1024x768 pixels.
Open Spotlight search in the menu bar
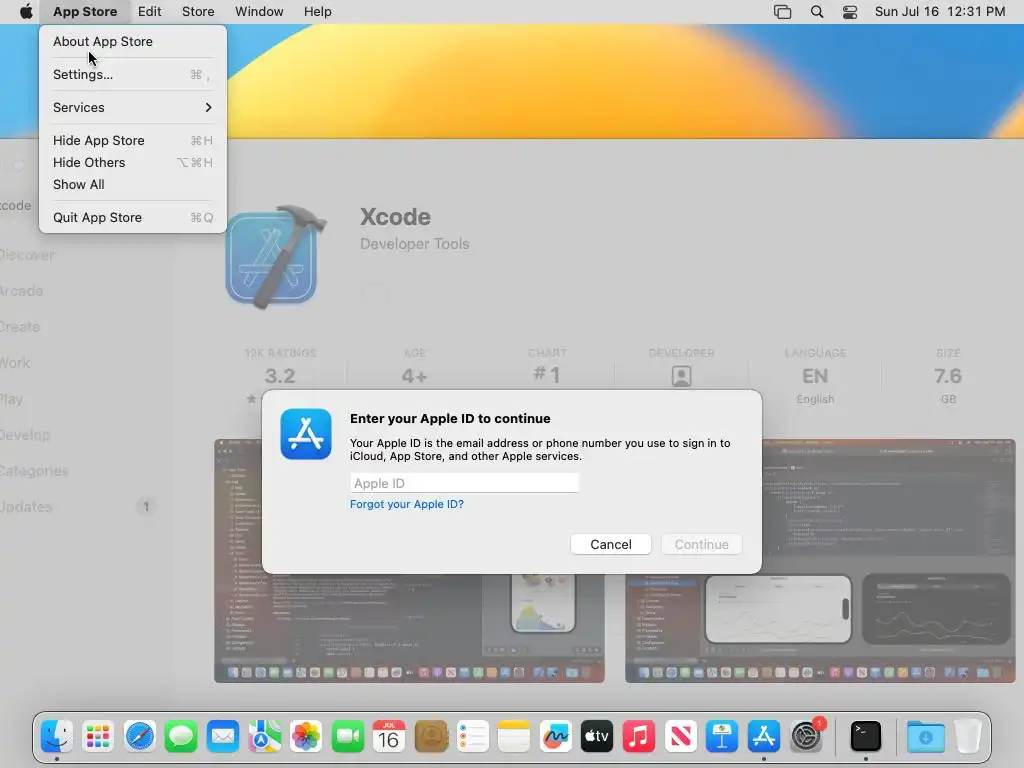pos(816,11)
